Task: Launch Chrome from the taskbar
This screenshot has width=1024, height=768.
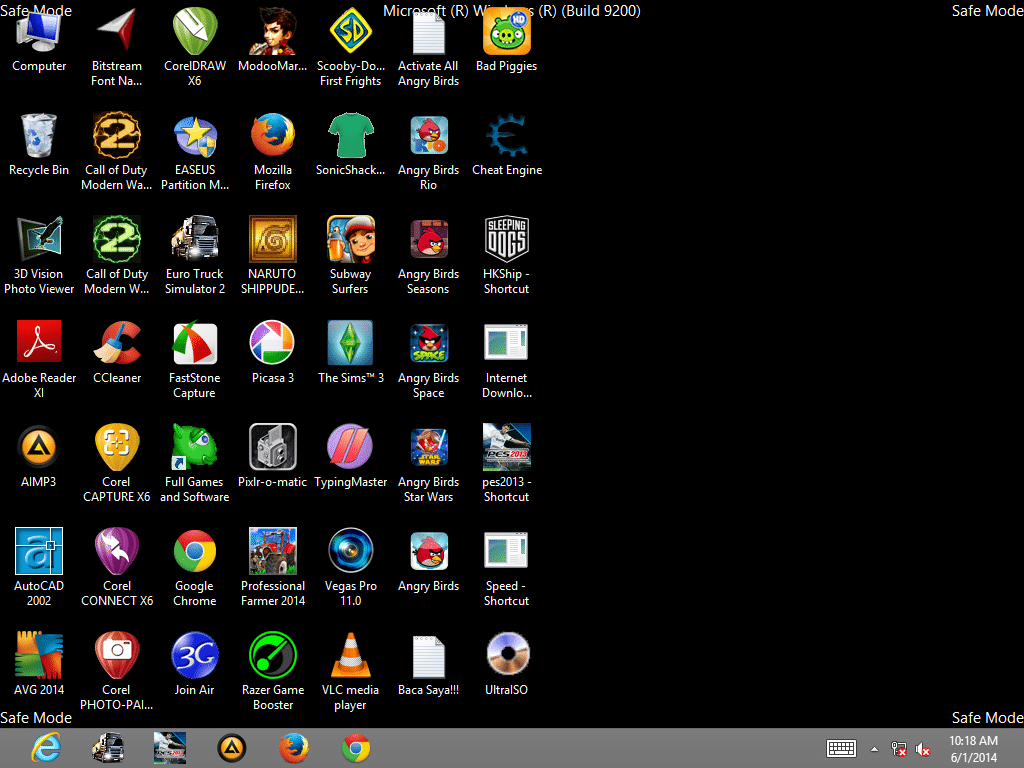Action: (356, 748)
